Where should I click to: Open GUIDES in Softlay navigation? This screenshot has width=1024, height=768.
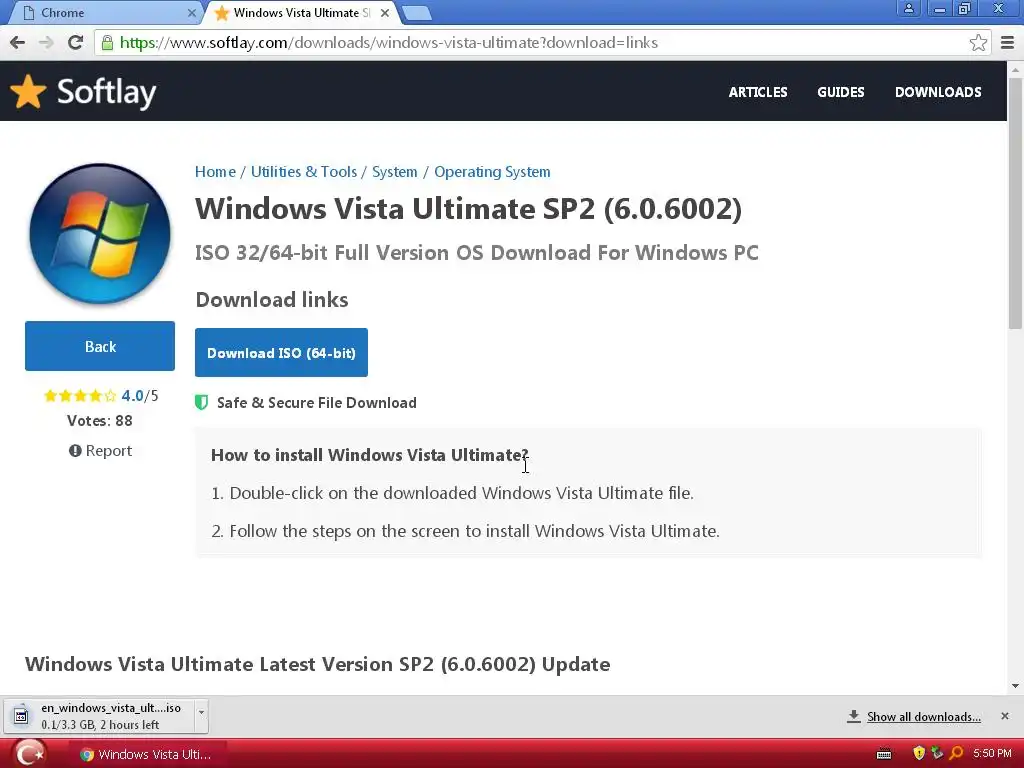[840, 92]
